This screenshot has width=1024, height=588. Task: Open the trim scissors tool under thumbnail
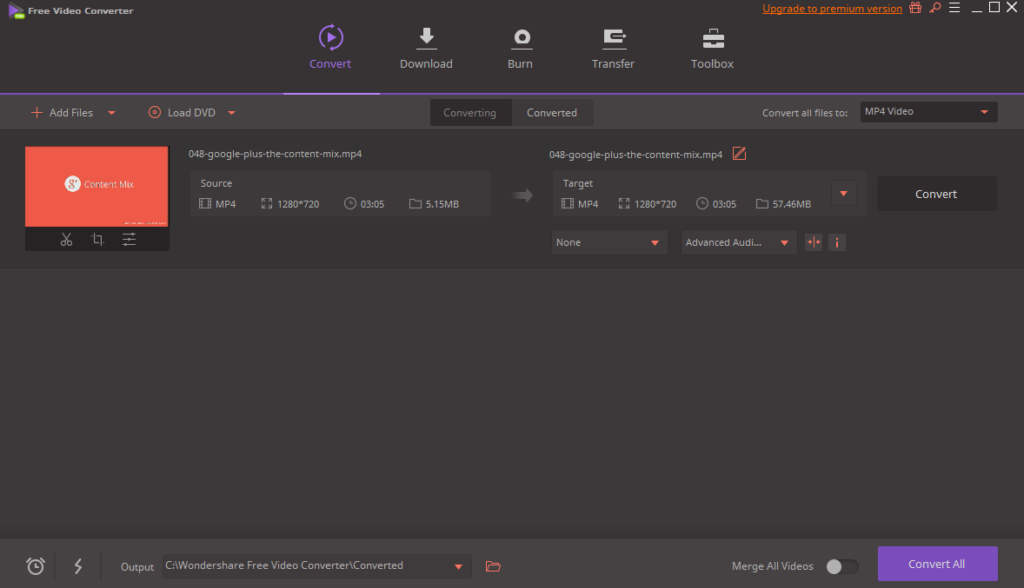point(66,240)
